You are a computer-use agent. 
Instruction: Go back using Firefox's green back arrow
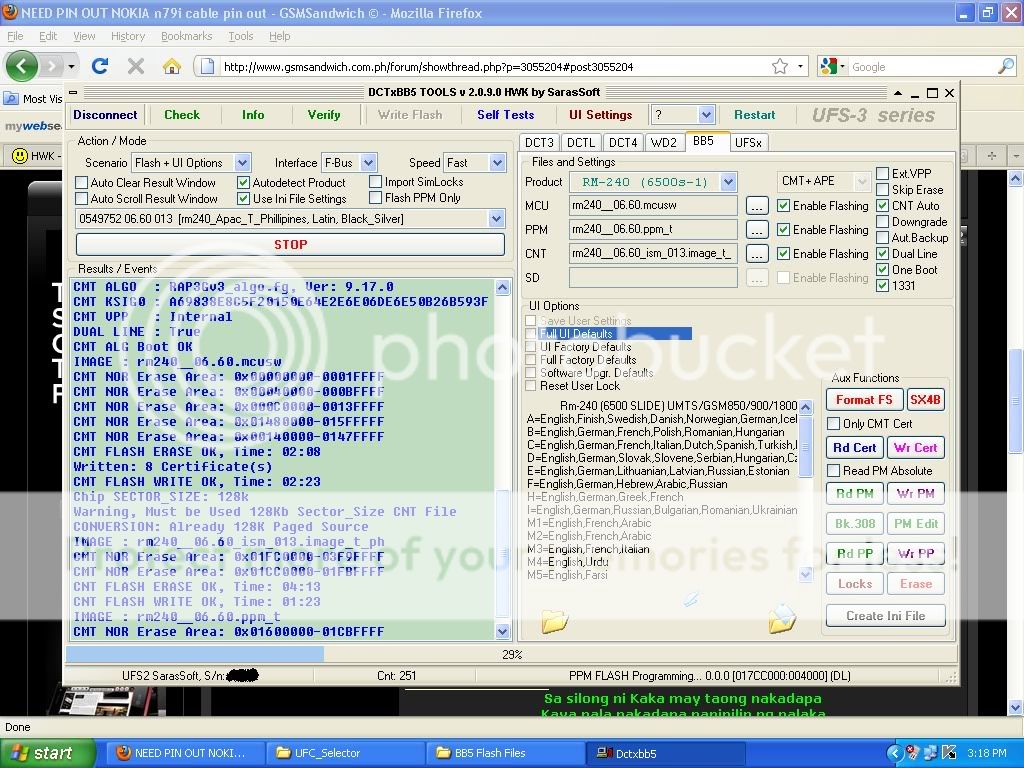pos(22,66)
